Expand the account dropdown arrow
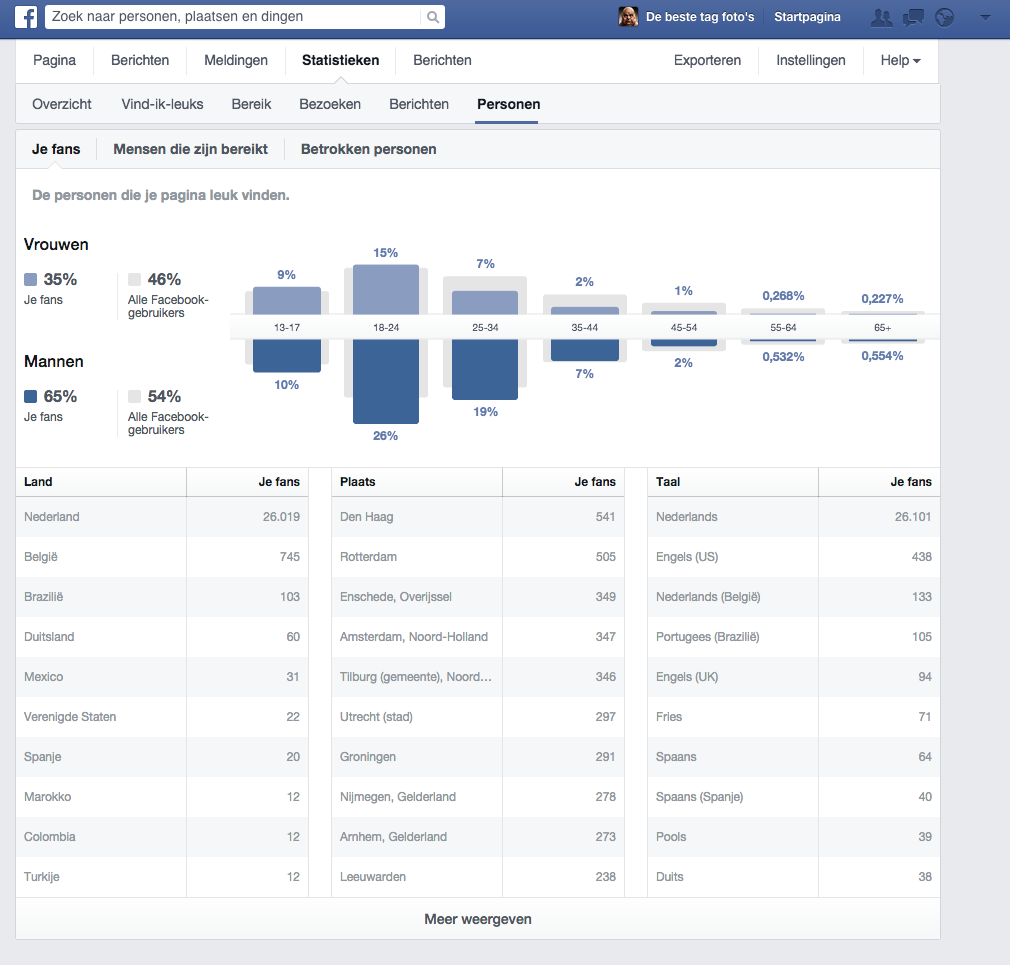Viewport: 1010px width, 965px height. point(985,17)
